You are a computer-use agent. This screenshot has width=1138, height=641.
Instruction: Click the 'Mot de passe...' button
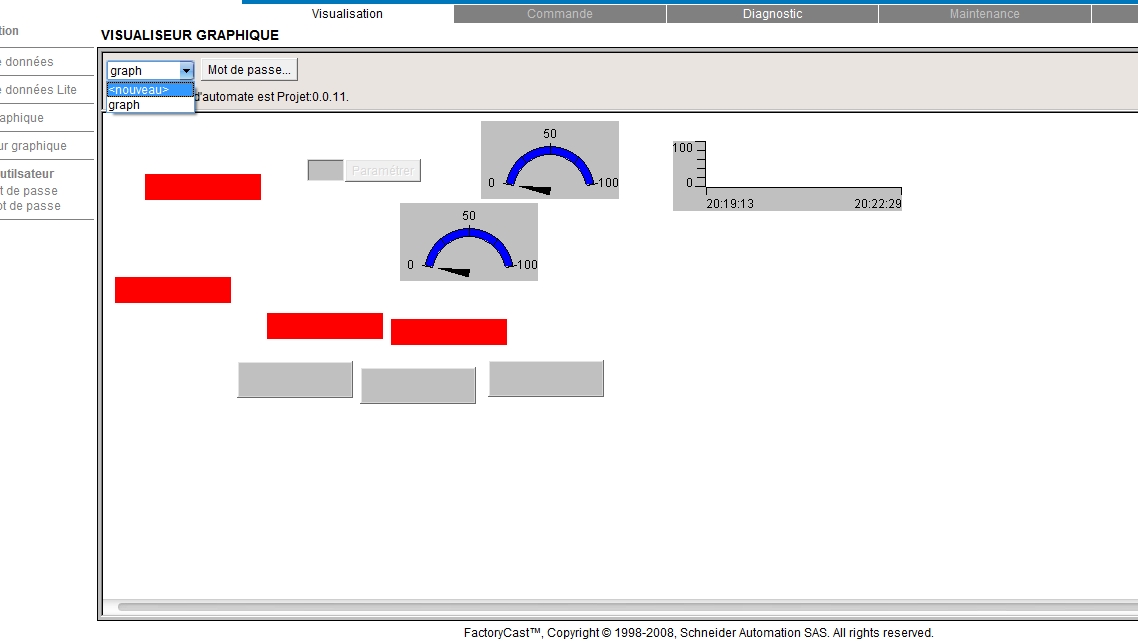pyautogui.click(x=249, y=70)
